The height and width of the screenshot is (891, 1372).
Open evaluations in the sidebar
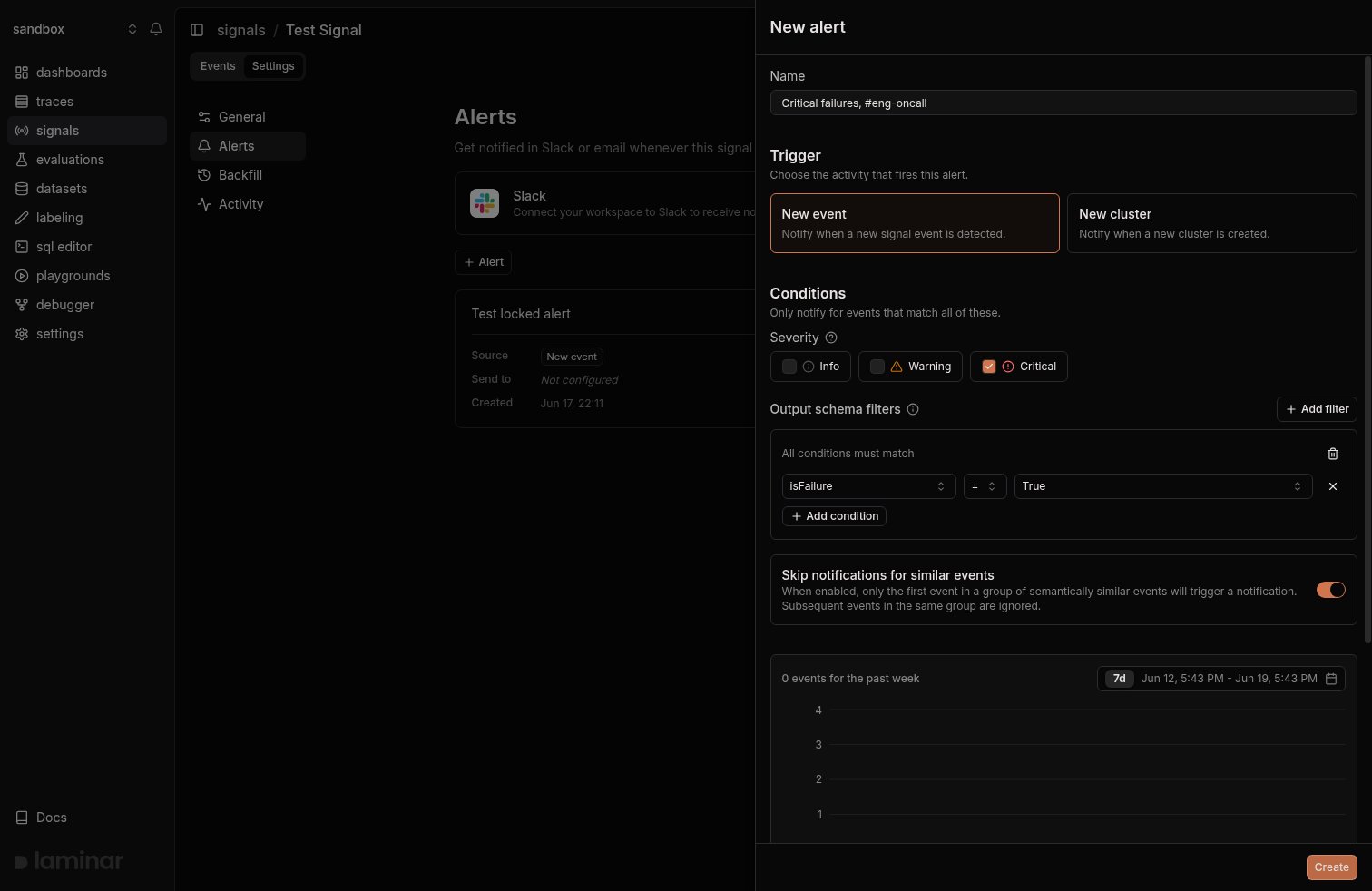coord(87,160)
